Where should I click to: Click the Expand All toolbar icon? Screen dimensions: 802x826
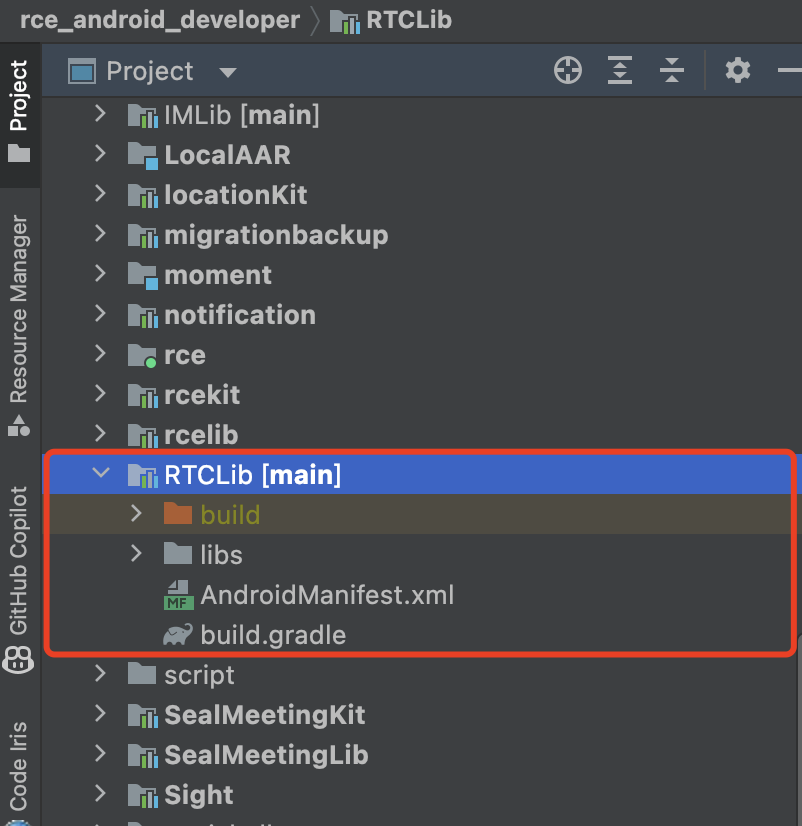[620, 71]
